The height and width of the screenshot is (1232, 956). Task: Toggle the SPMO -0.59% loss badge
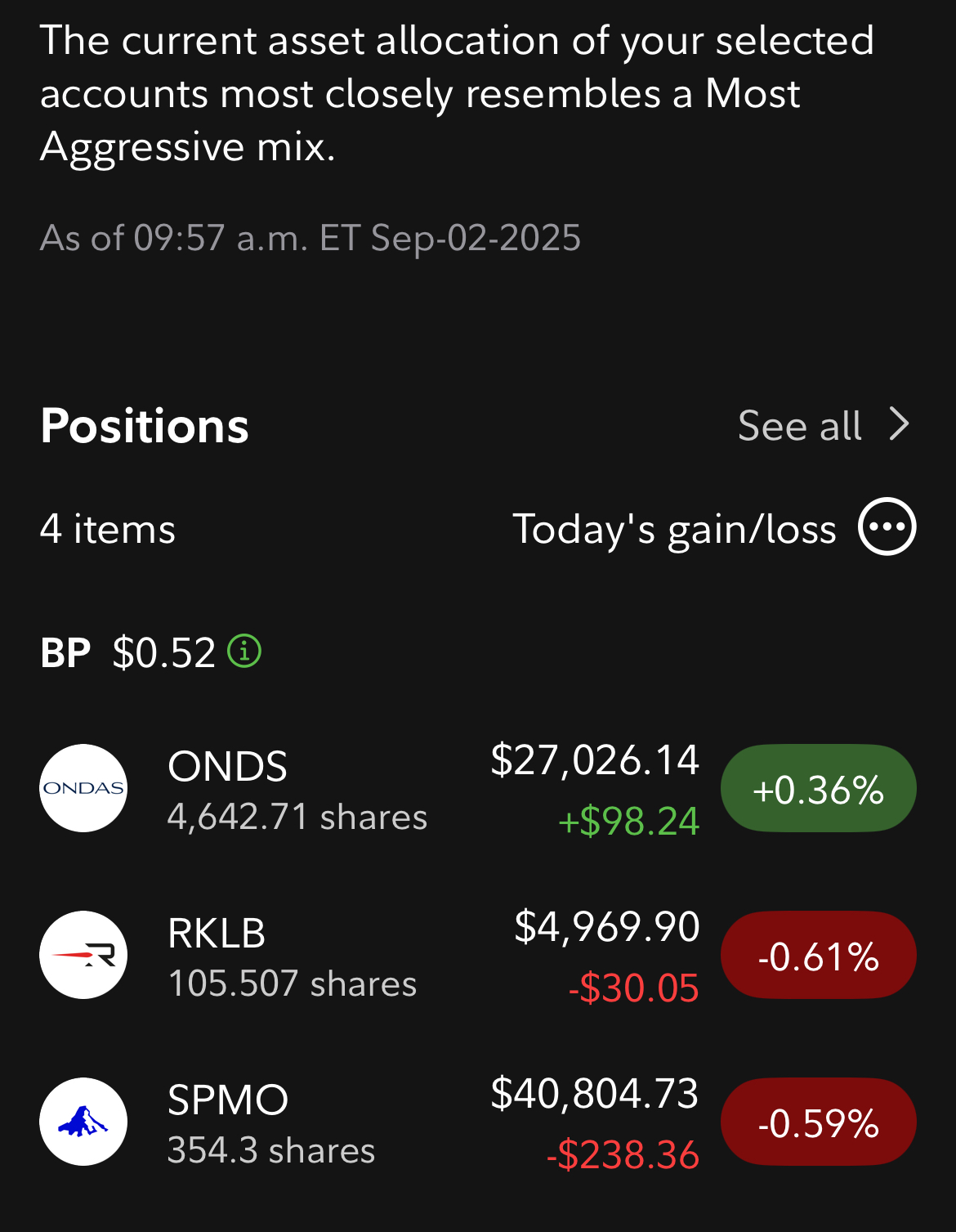819,1122
